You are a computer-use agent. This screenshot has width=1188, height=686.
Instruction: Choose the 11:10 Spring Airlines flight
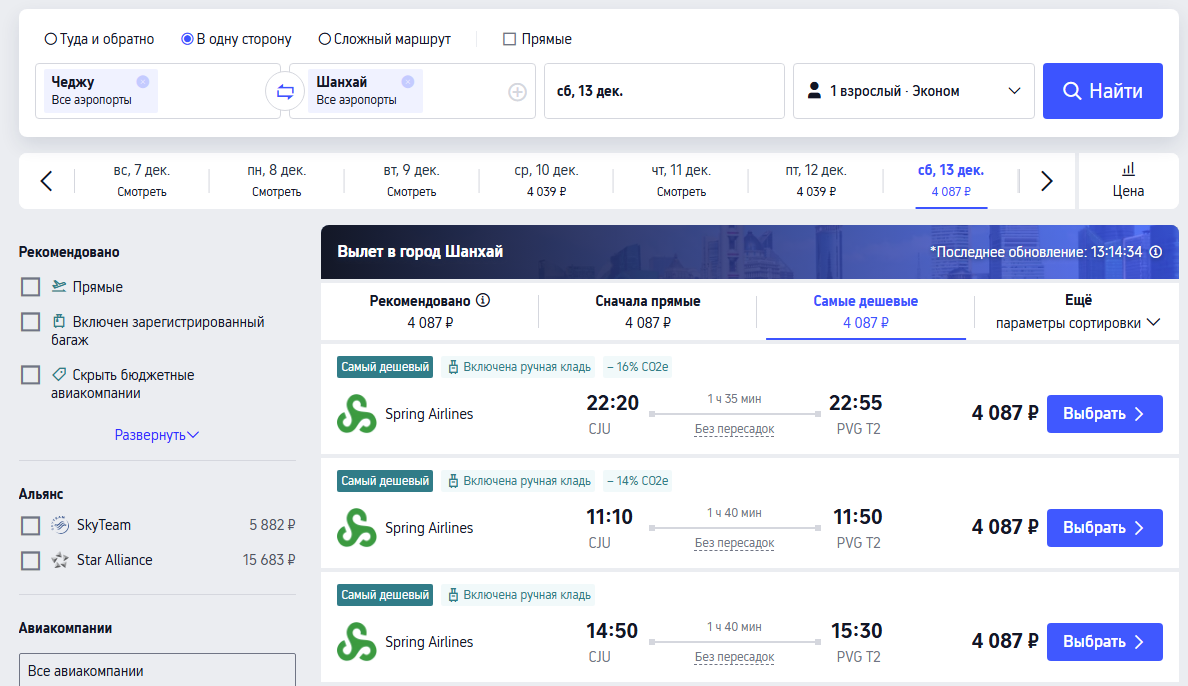click(x=1105, y=528)
